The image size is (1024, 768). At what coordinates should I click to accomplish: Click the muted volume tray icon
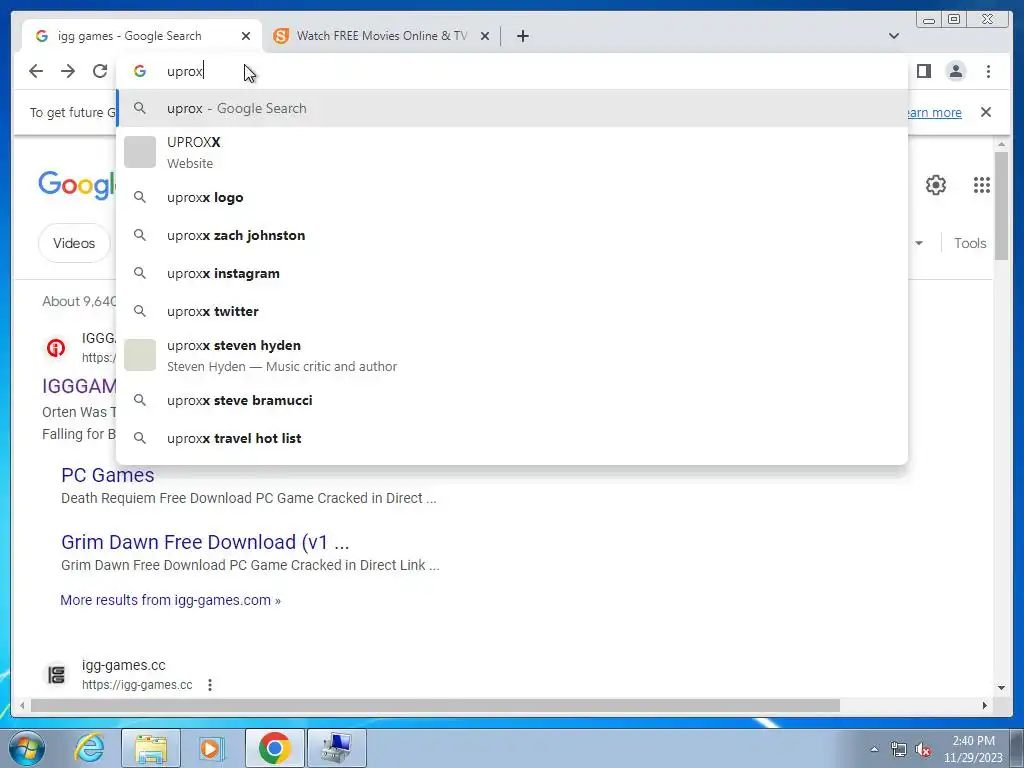click(923, 749)
